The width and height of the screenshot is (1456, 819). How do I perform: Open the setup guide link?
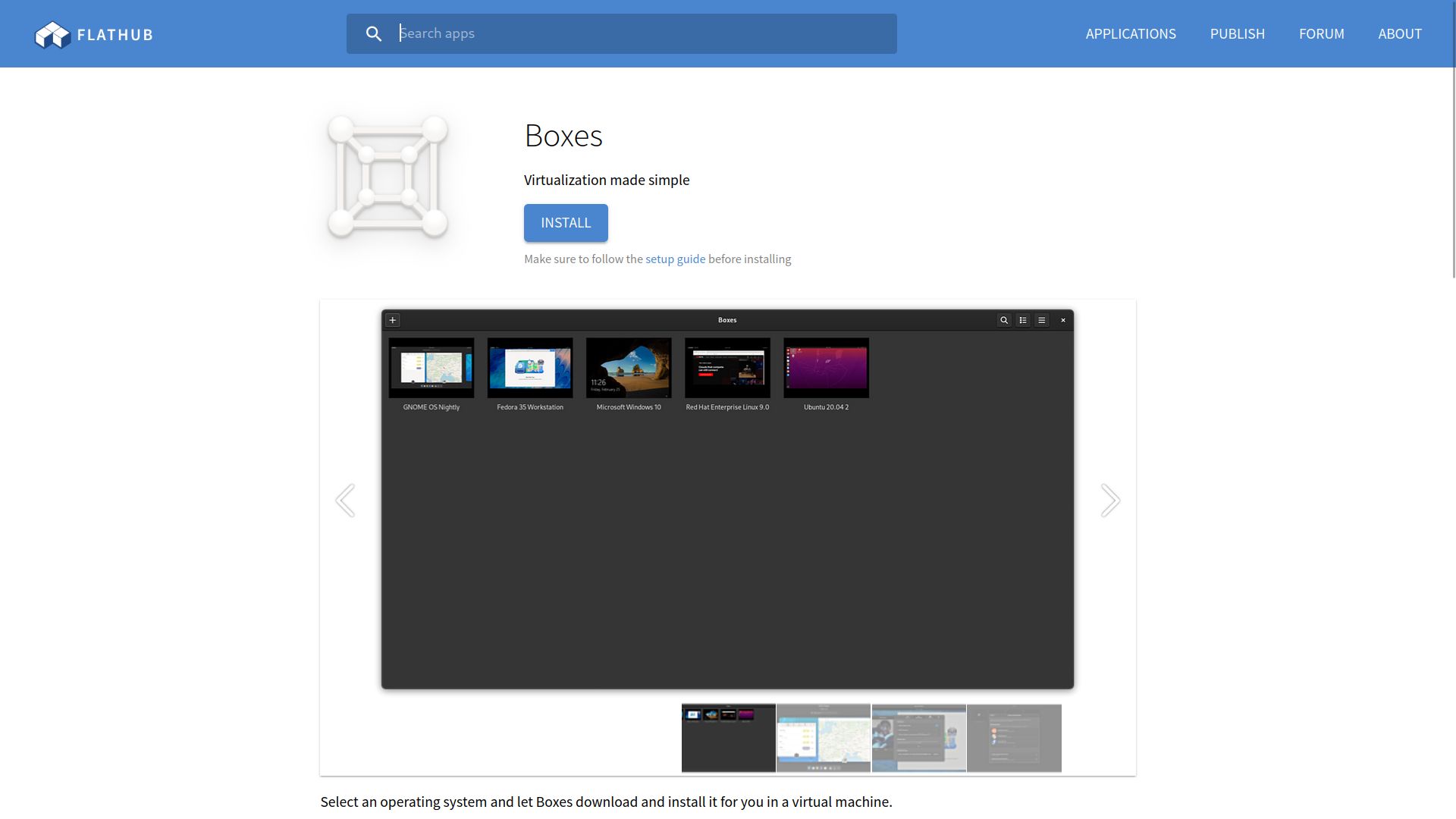pyautogui.click(x=675, y=259)
